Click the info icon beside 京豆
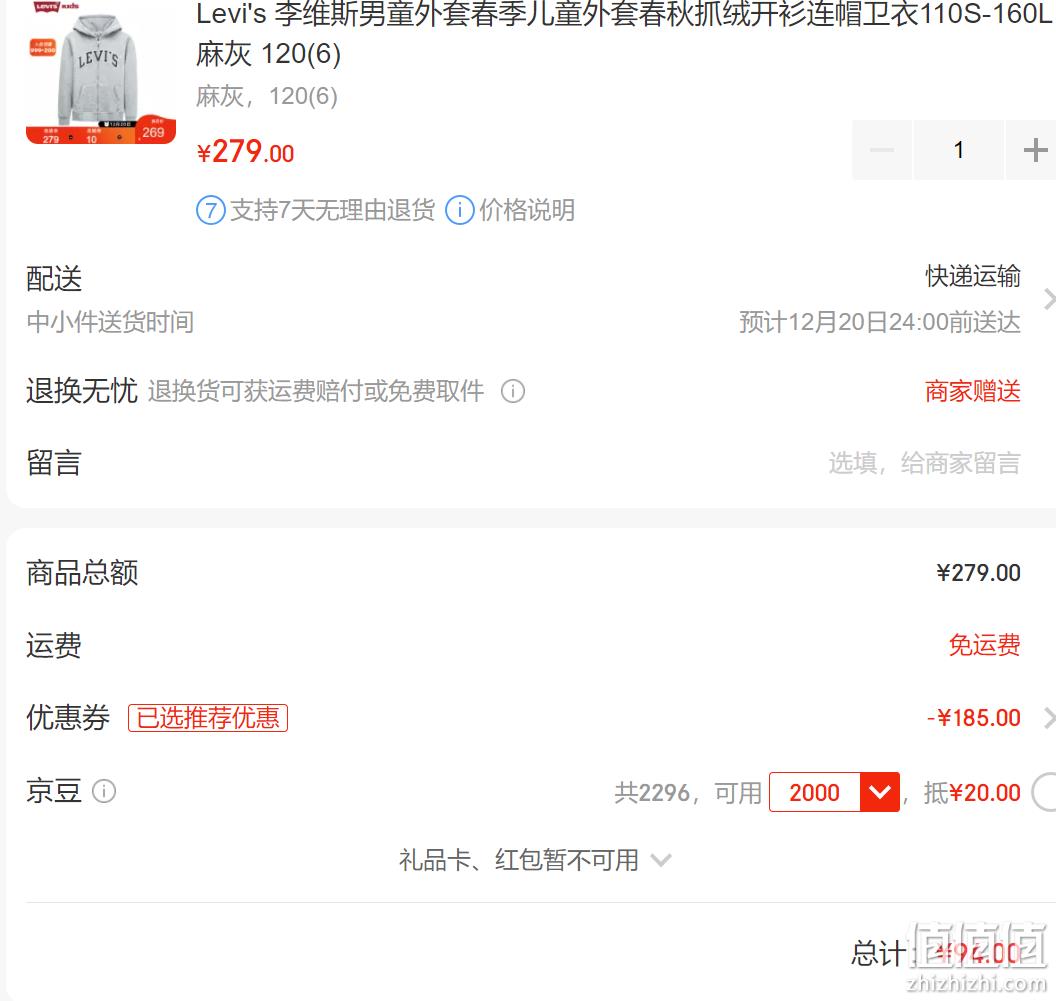 click(x=104, y=791)
